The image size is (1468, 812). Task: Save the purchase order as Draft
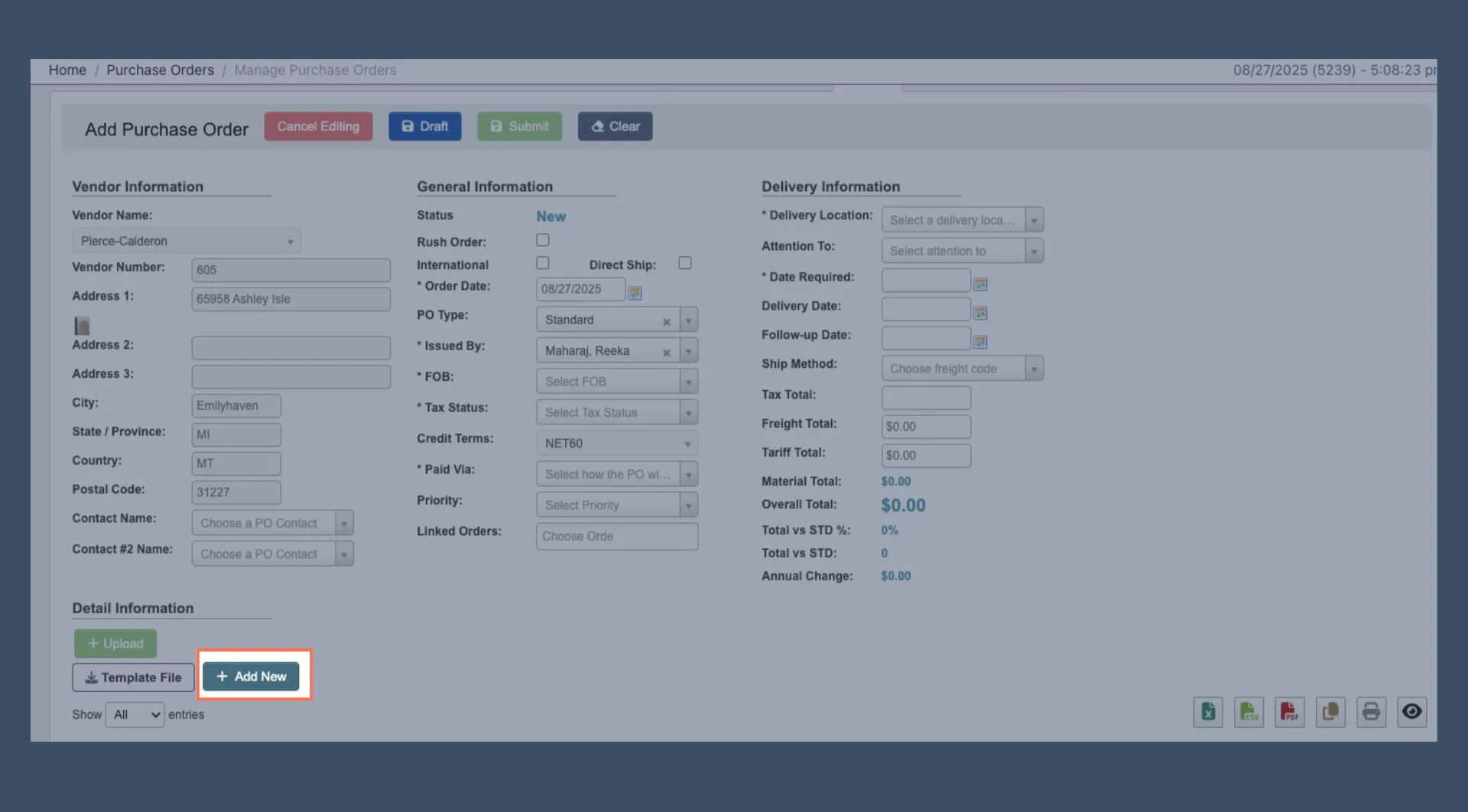point(425,126)
